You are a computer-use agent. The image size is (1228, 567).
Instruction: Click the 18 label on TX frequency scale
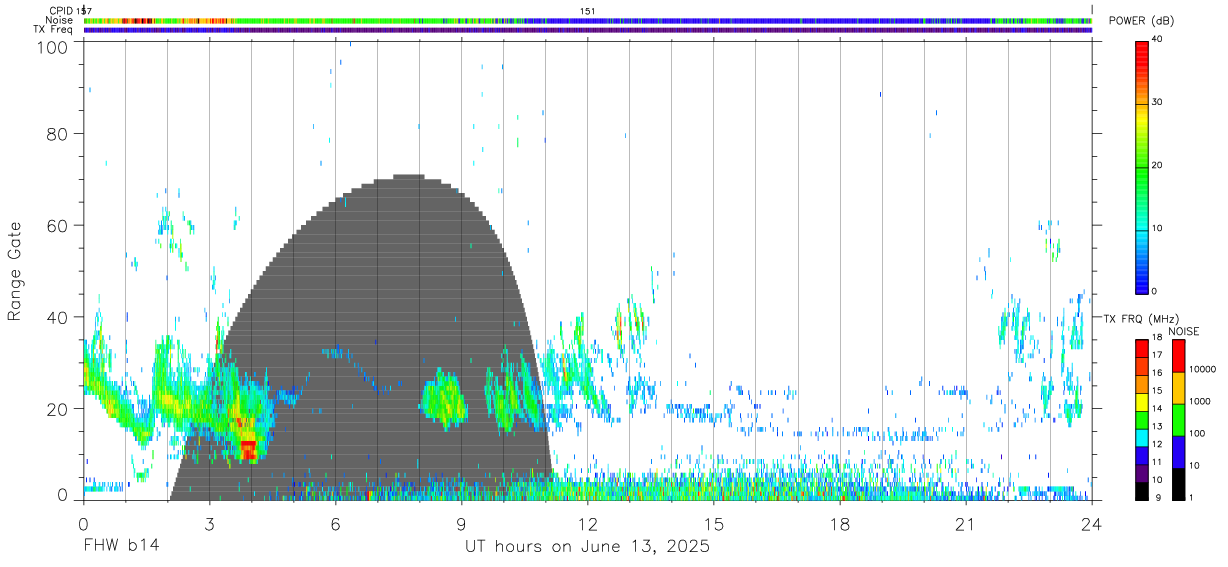[x=1156, y=339]
